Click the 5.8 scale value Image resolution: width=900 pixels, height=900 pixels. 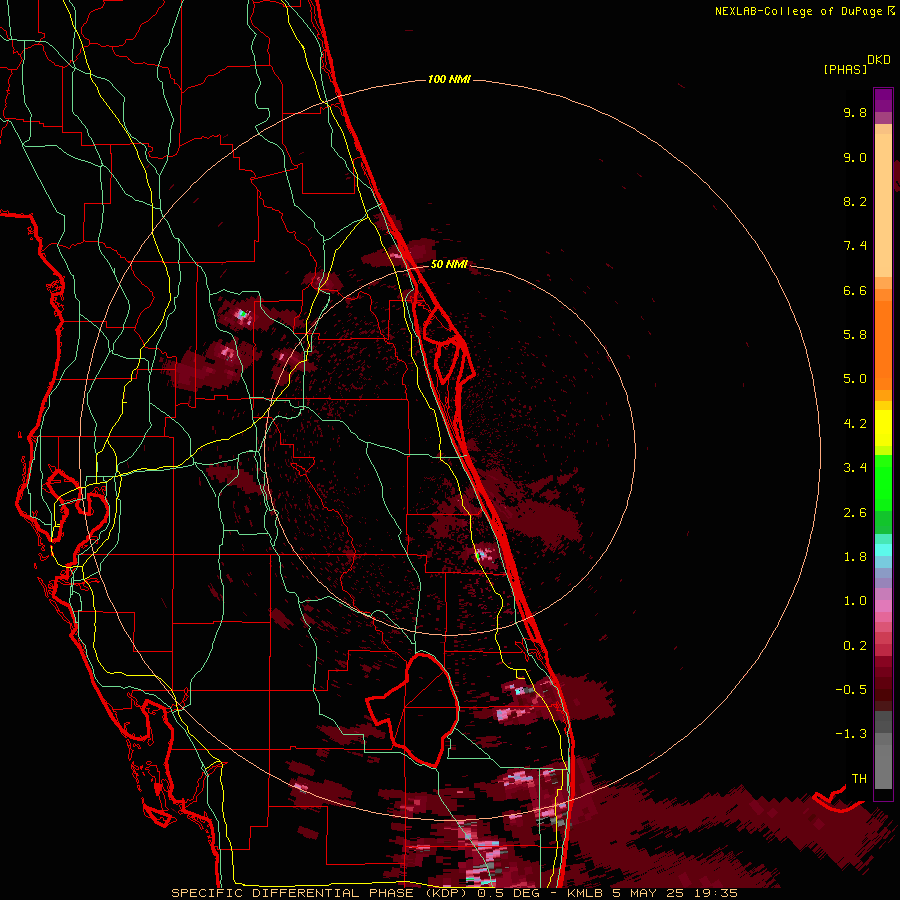(x=855, y=335)
